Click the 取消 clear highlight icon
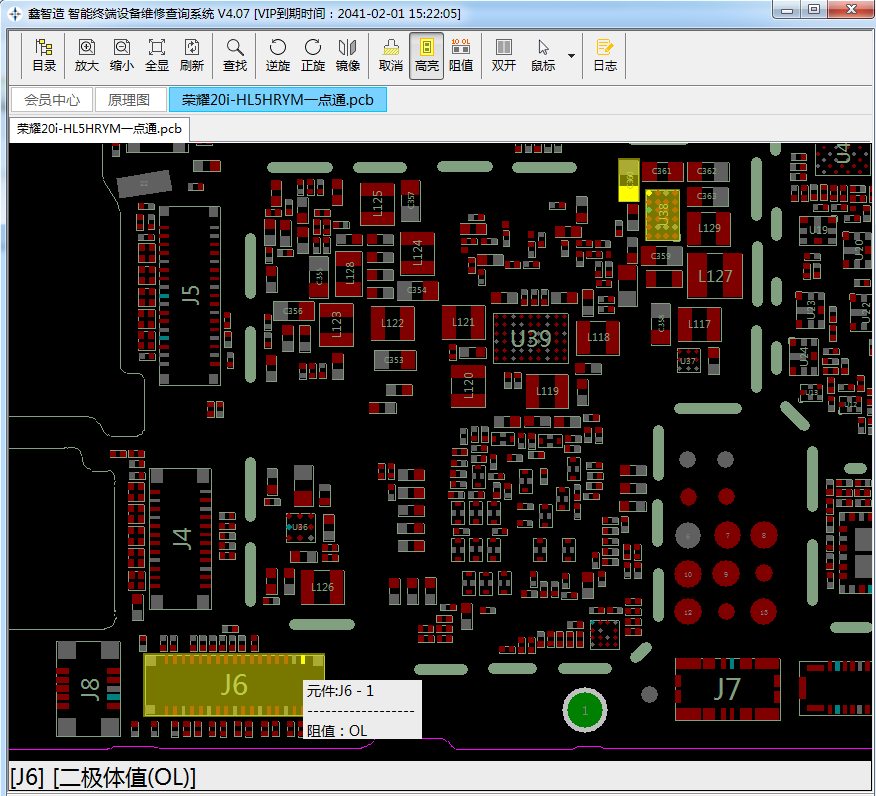The width and height of the screenshot is (876, 796). [391, 55]
